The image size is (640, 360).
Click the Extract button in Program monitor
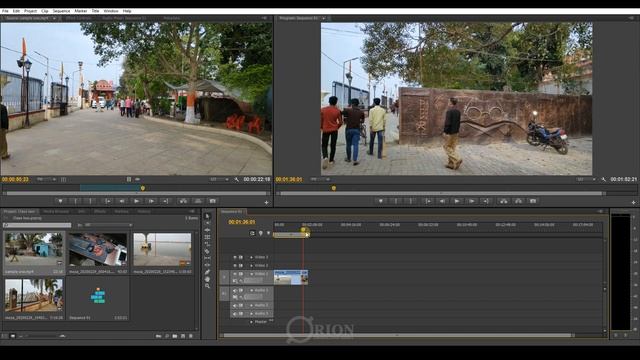[x=518, y=201]
